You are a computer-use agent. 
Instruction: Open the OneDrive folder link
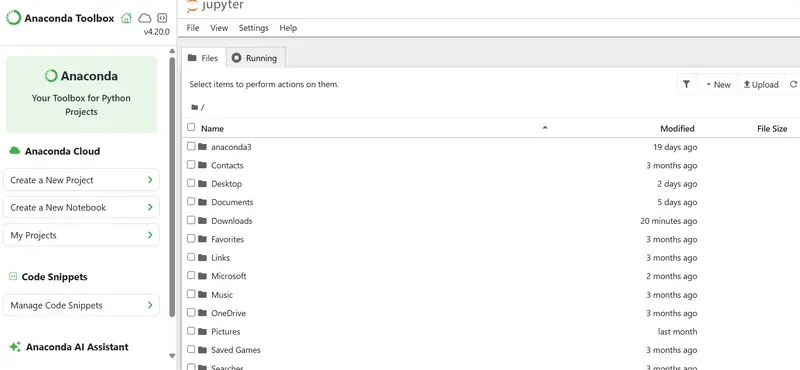229,313
